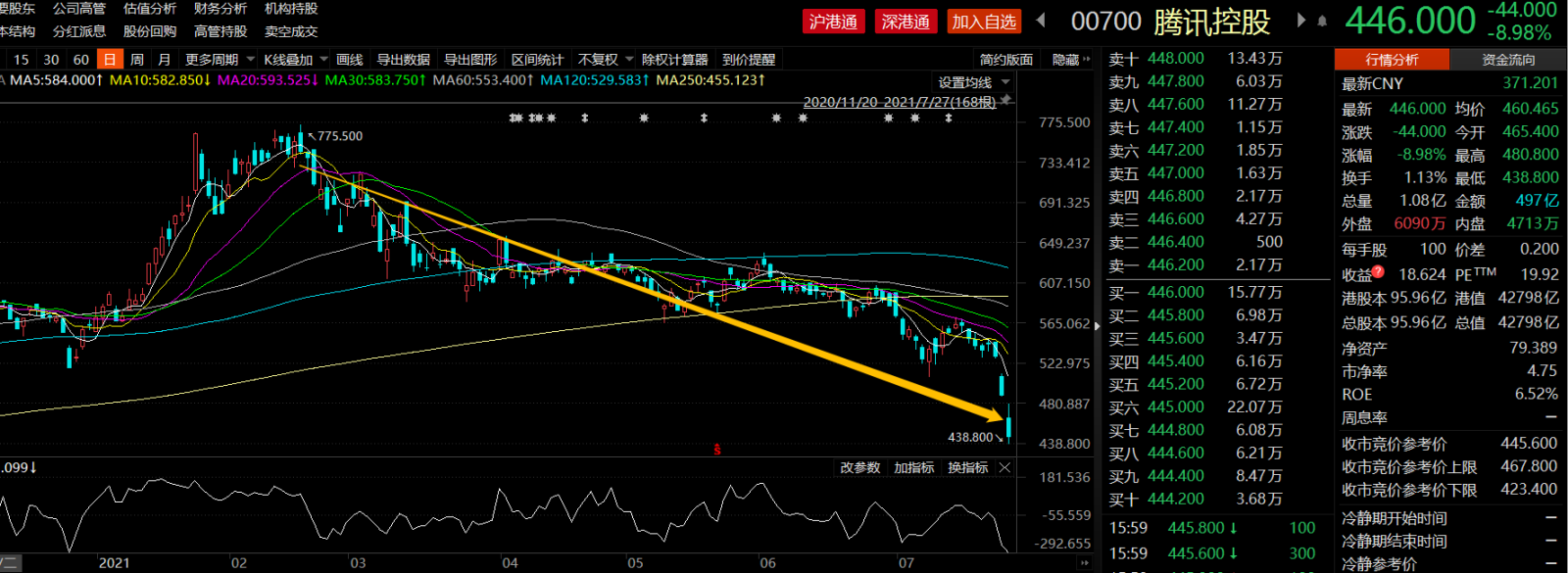
Task: Switch to 简约版面 layout
Action: pos(1006,60)
